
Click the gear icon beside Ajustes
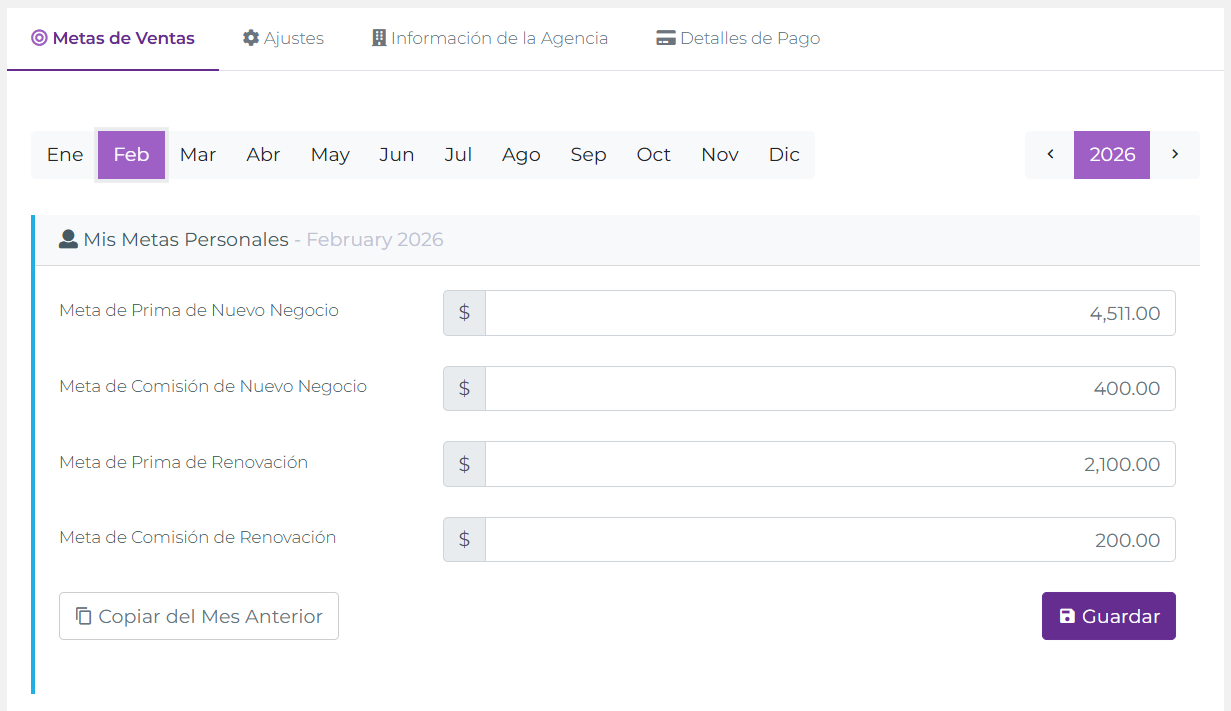tap(251, 38)
